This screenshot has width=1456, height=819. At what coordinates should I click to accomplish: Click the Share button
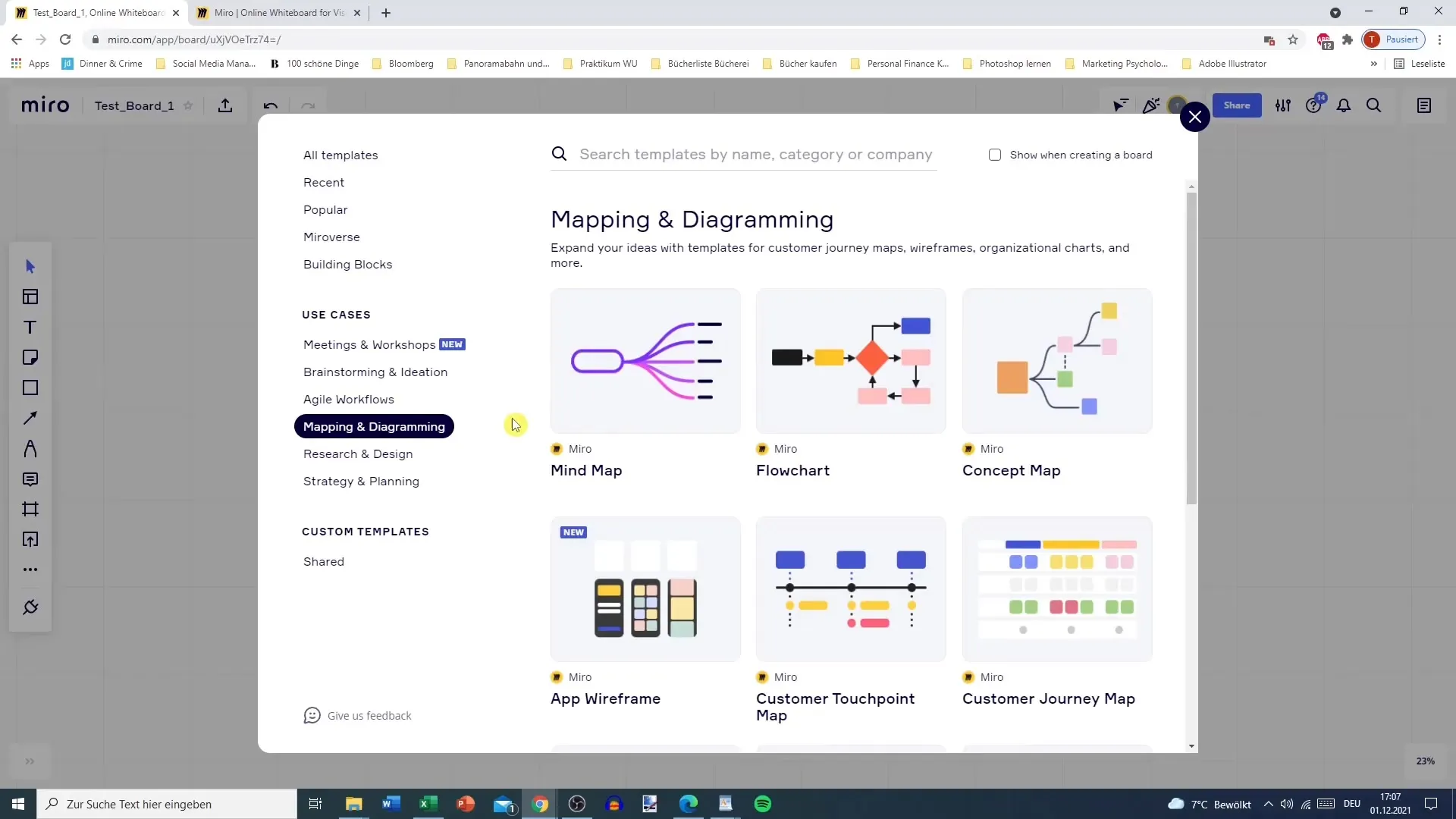click(1237, 105)
